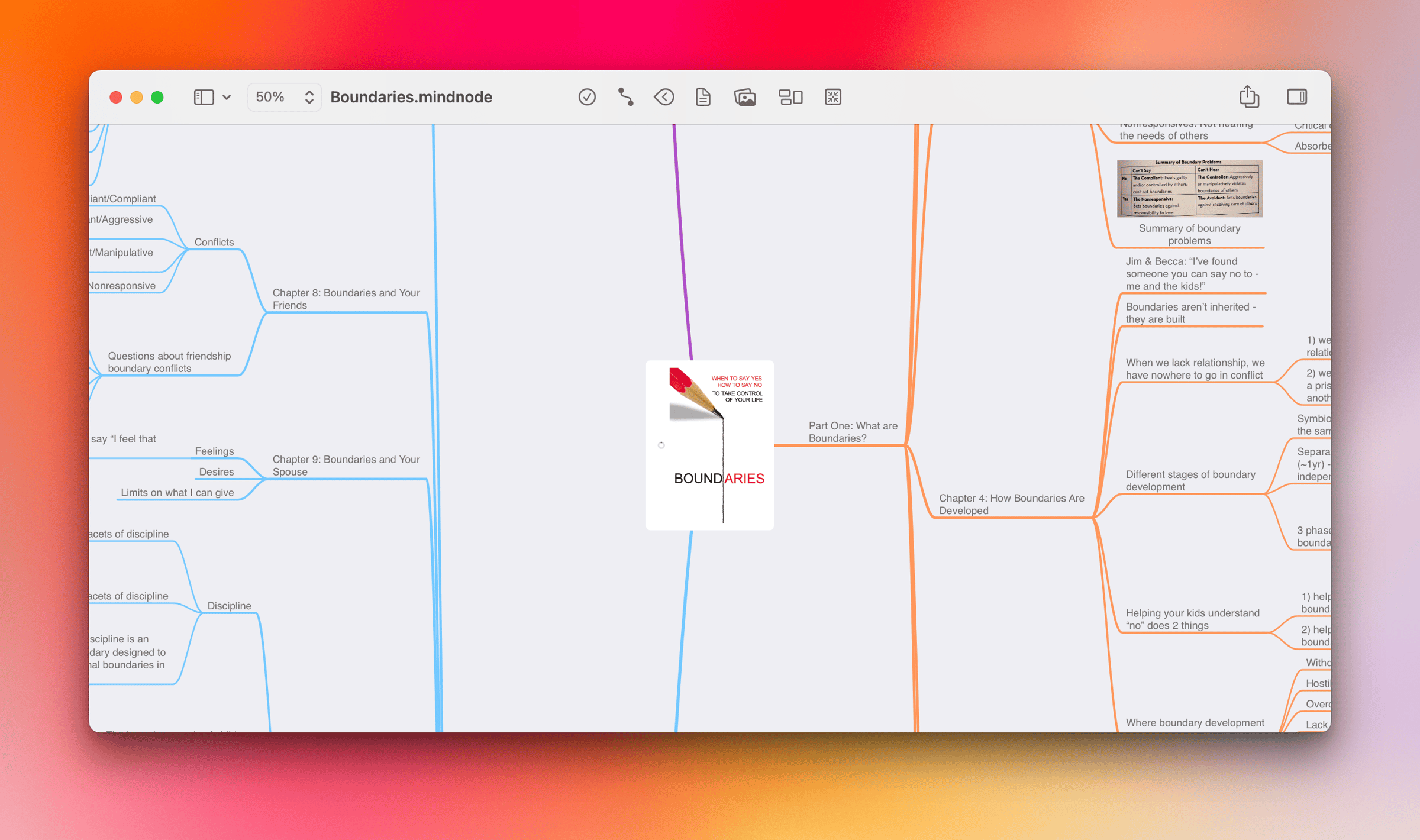1420x840 pixels.
Task: Click the visual tags layout icon
Action: tap(790, 97)
